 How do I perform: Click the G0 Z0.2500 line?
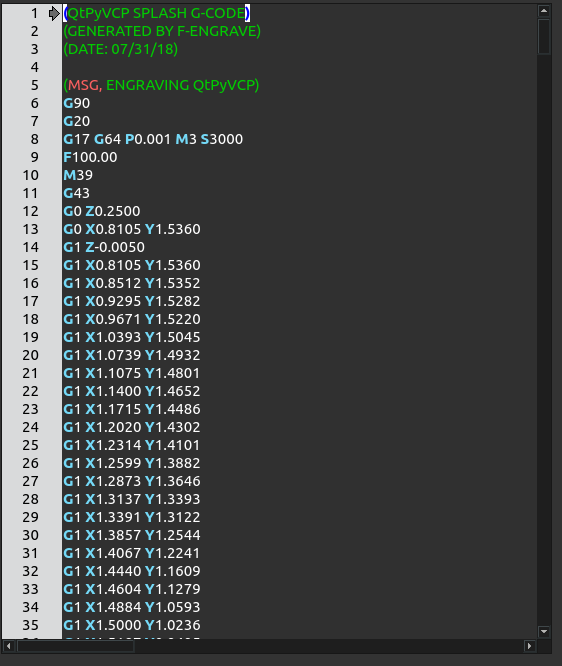[102, 211]
